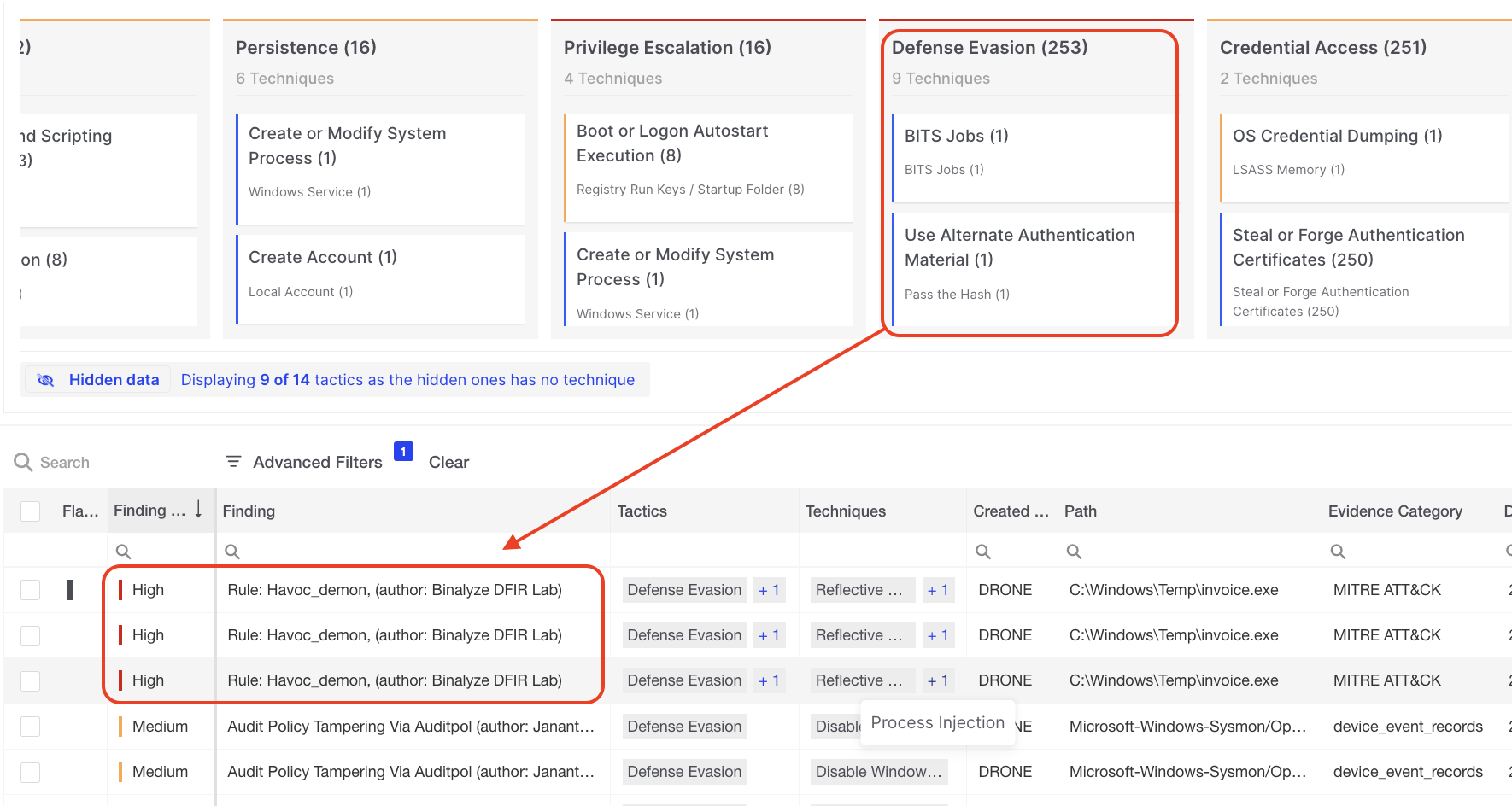Open Advanced Filters
This screenshot has height=806, width=1512.
317,462
